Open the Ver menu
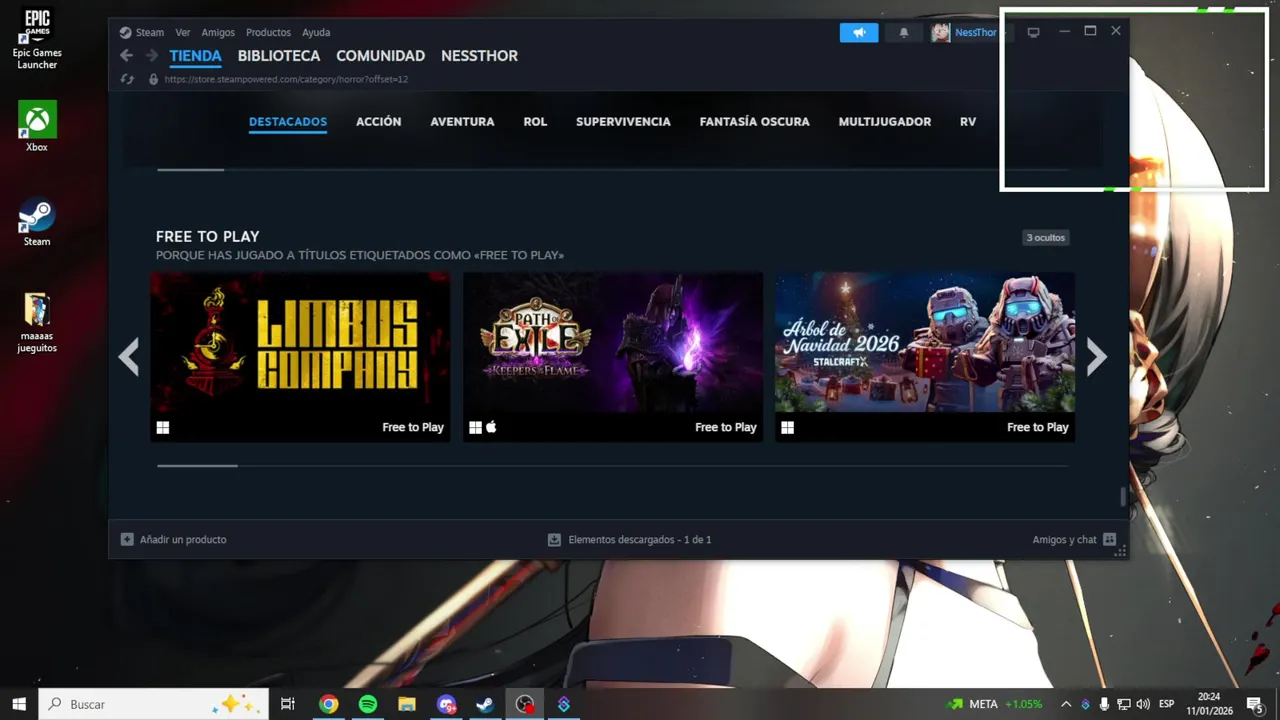 tap(183, 32)
